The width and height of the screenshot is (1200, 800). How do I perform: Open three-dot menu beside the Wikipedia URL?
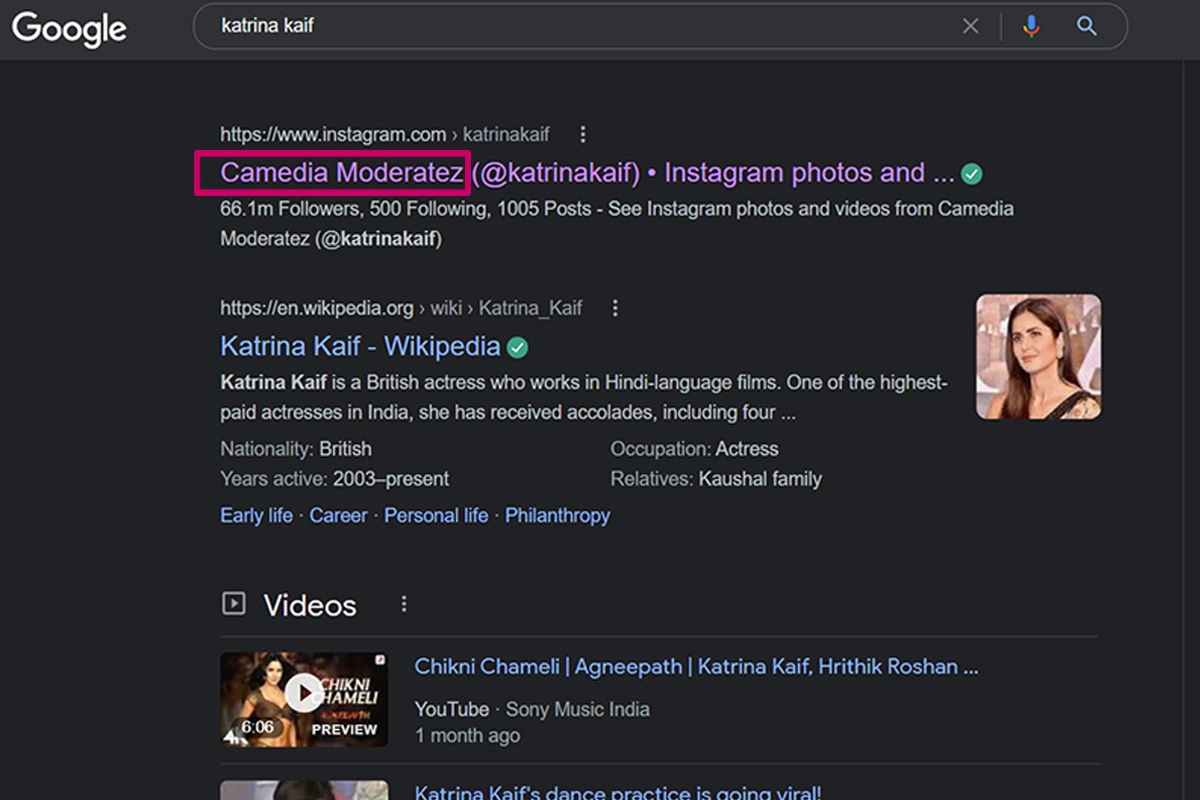(x=615, y=308)
